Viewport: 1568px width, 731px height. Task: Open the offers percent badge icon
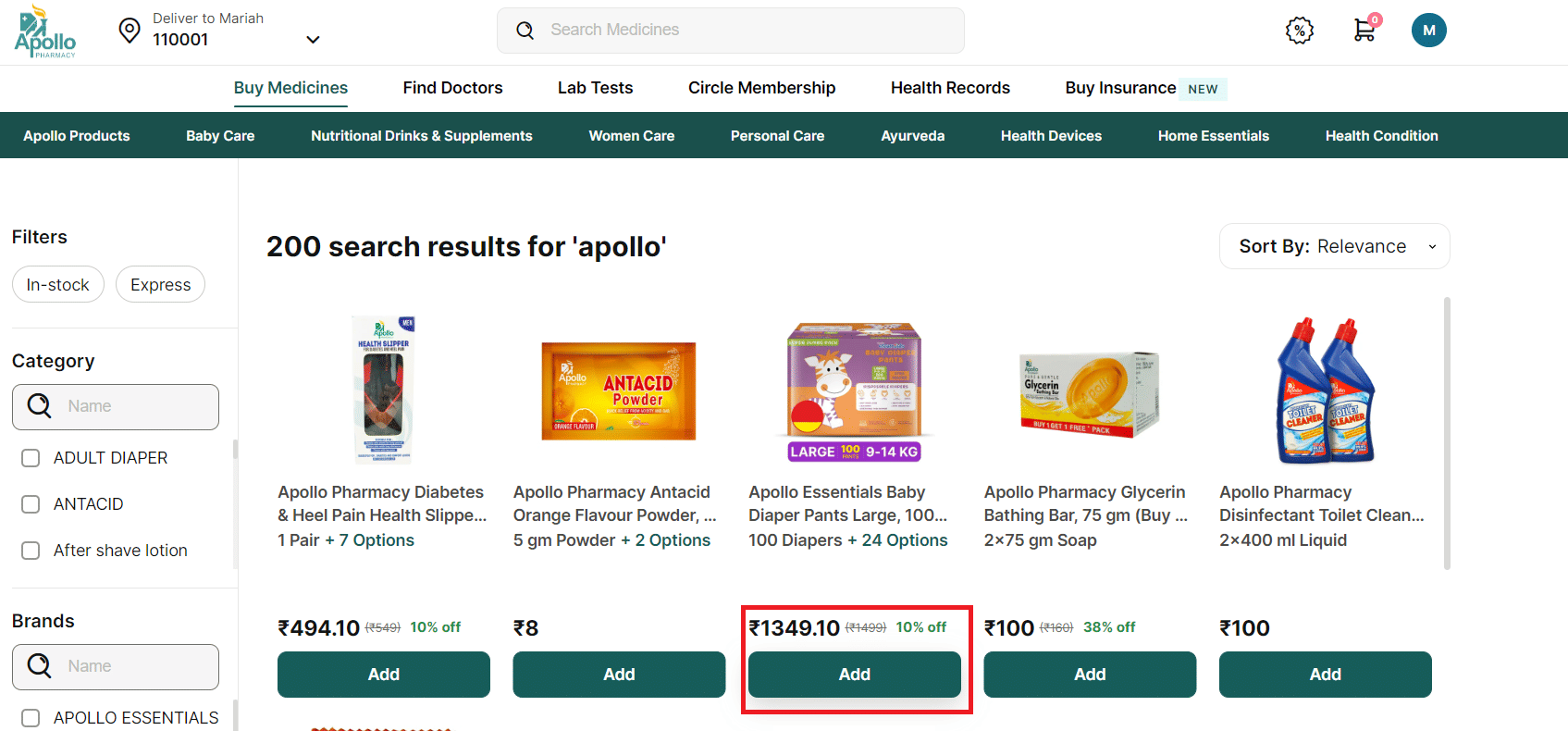[x=1300, y=31]
